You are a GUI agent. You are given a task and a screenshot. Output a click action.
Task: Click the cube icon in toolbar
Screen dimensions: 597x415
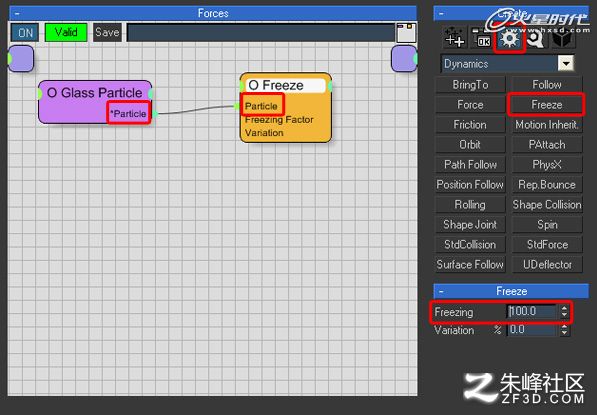563,38
